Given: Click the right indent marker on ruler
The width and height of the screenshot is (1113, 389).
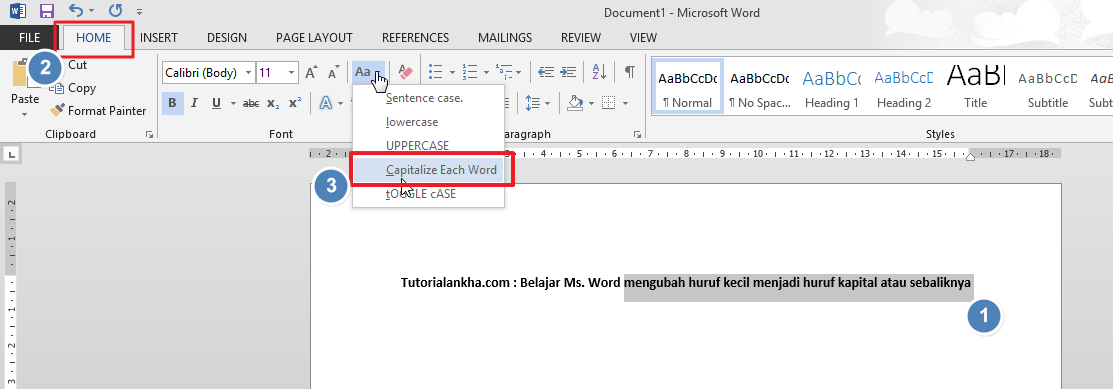Looking at the screenshot, I should (970, 156).
